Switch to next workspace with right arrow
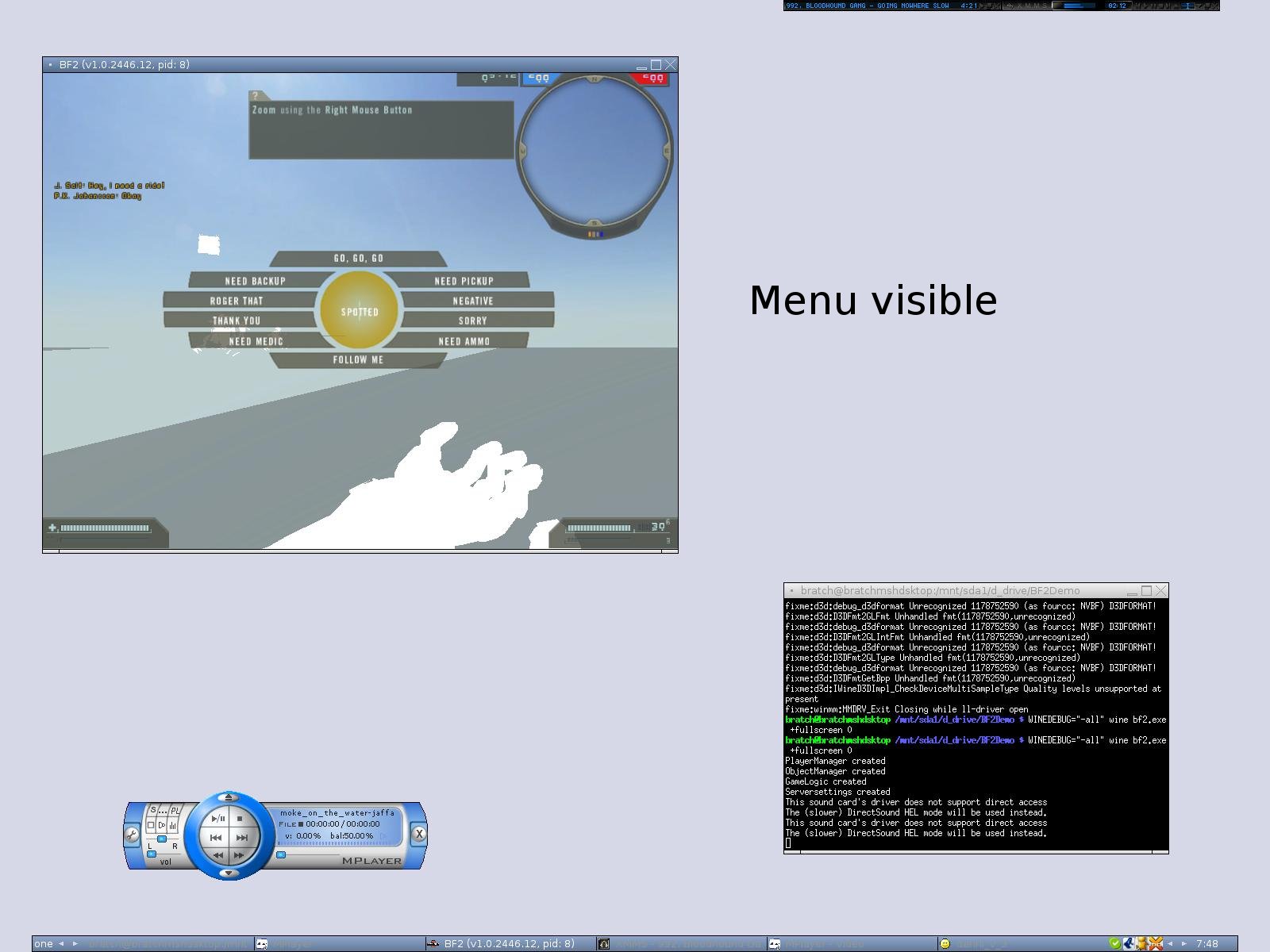This screenshot has height=952, width=1270. point(75,943)
